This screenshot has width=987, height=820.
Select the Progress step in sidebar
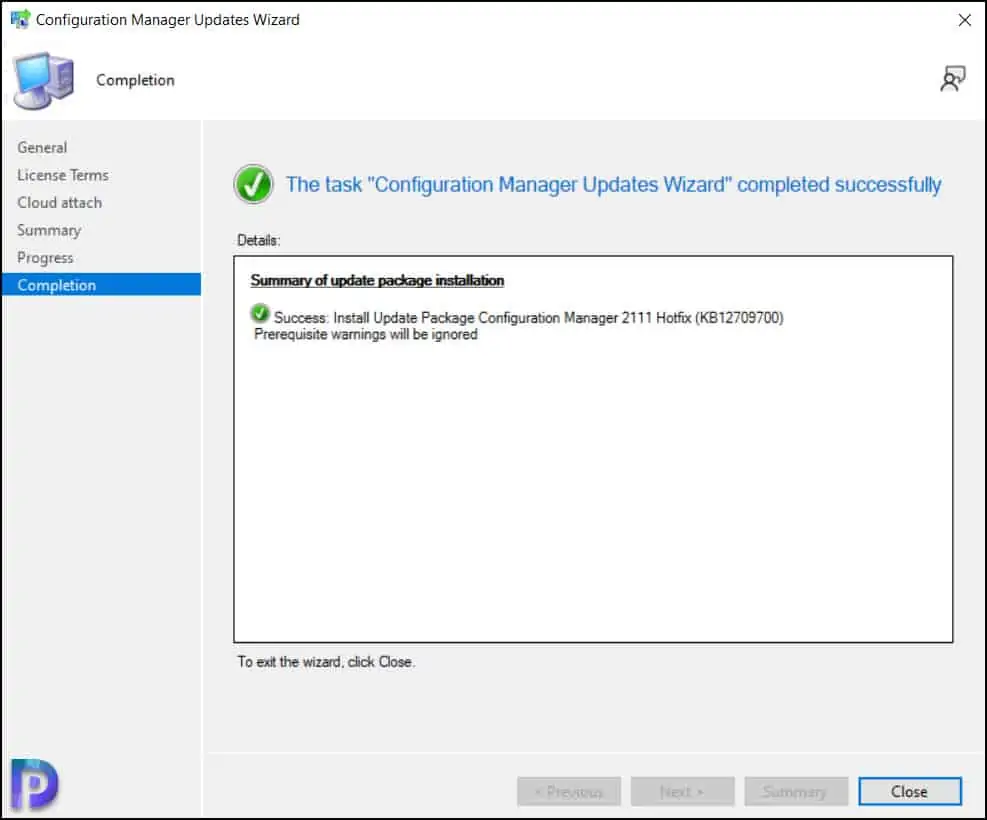[45, 258]
